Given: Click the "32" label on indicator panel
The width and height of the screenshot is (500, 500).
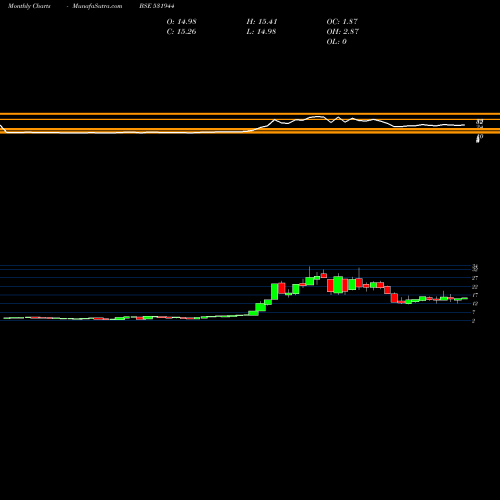Looking at the screenshot, I should pyautogui.click(x=479, y=122).
